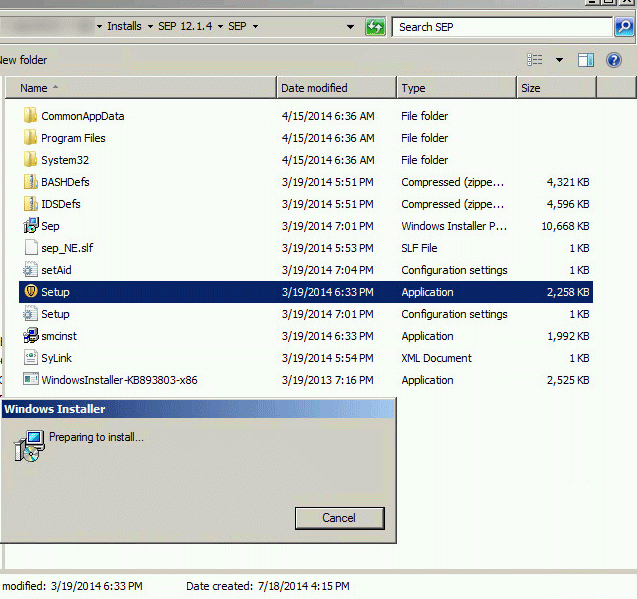Open the address bar history dropdown
This screenshot has width=638, height=599.
[x=350, y=27]
